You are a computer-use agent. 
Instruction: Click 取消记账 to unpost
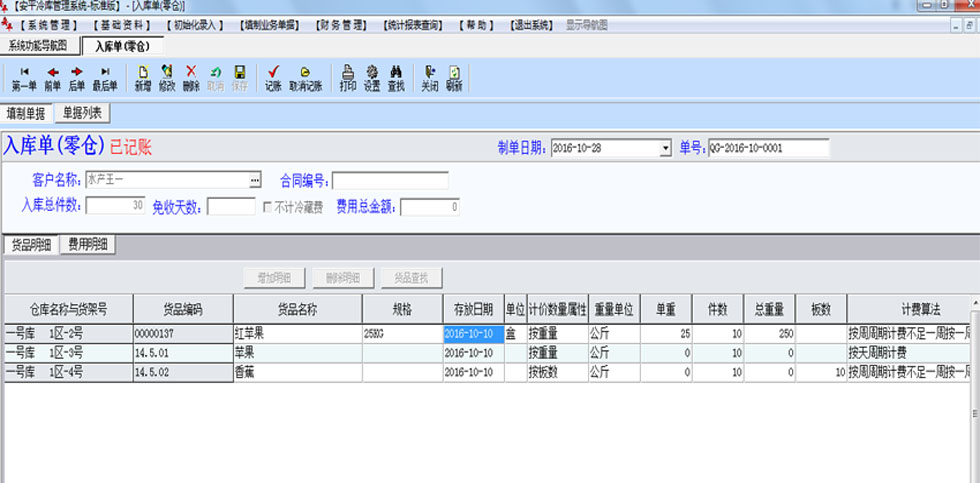tap(305, 79)
